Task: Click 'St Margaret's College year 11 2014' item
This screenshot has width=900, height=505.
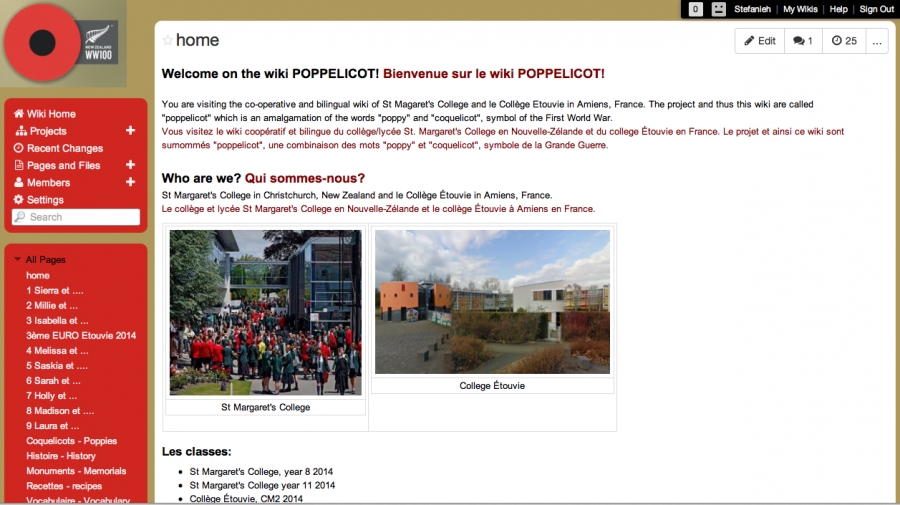Action: pos(262,485)
